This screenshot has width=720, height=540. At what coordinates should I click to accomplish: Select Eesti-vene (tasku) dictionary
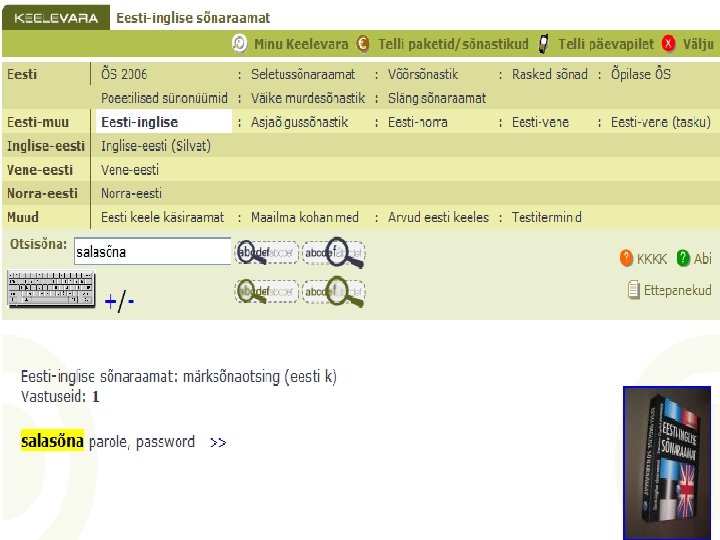pos(661,122)
